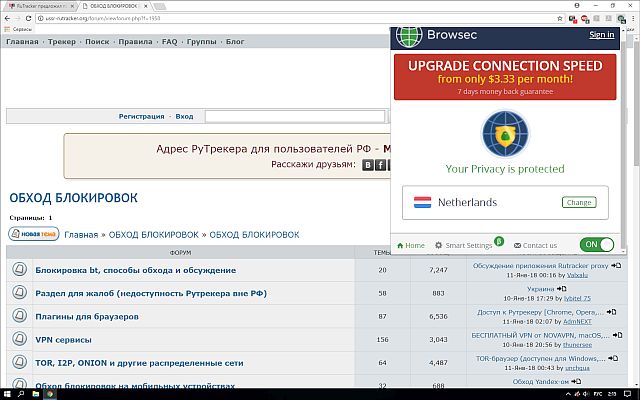
Task: Open Windows Start menu
Action: click(x=7, y=394)
